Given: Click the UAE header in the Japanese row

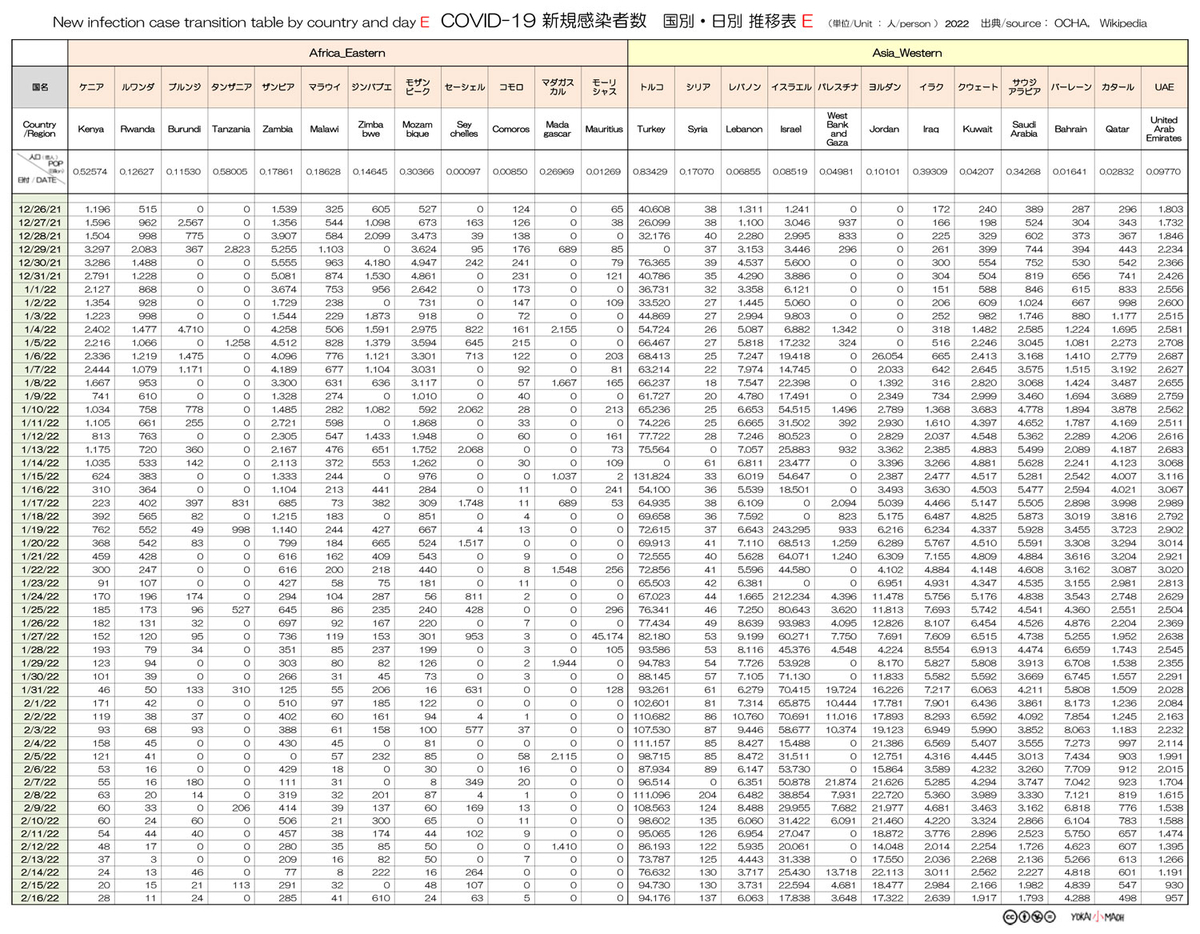Looking at the screenshot, I should 1165,87.
